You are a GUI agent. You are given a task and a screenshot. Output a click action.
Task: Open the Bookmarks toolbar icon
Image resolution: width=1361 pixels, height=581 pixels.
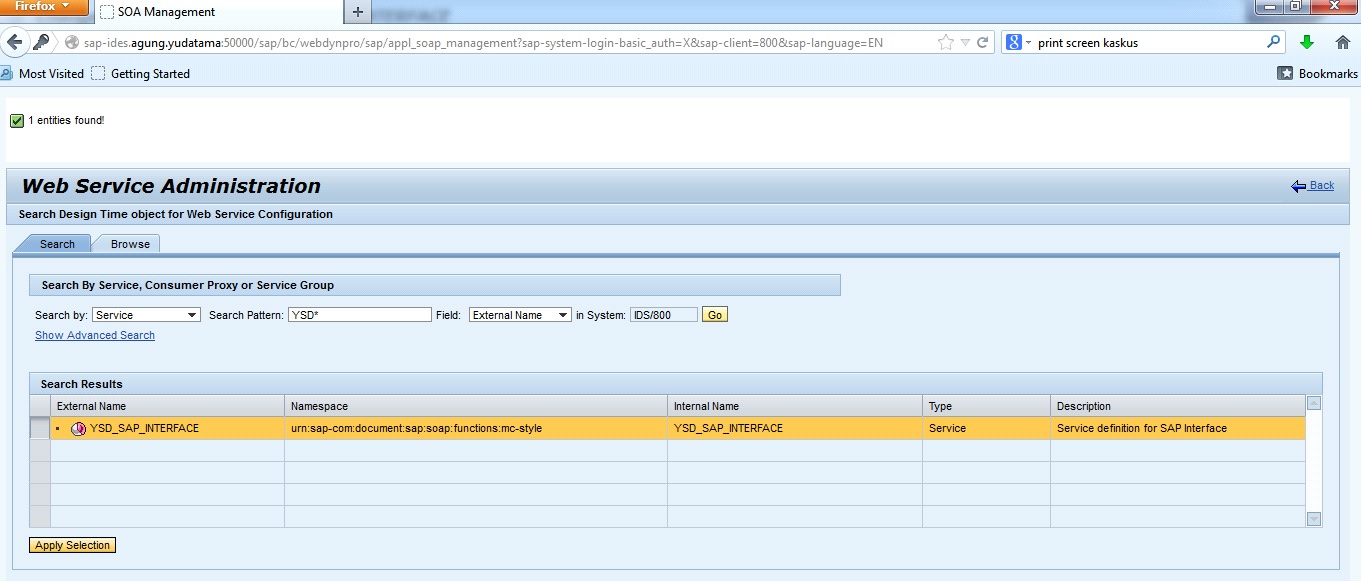click(1286, 73)
